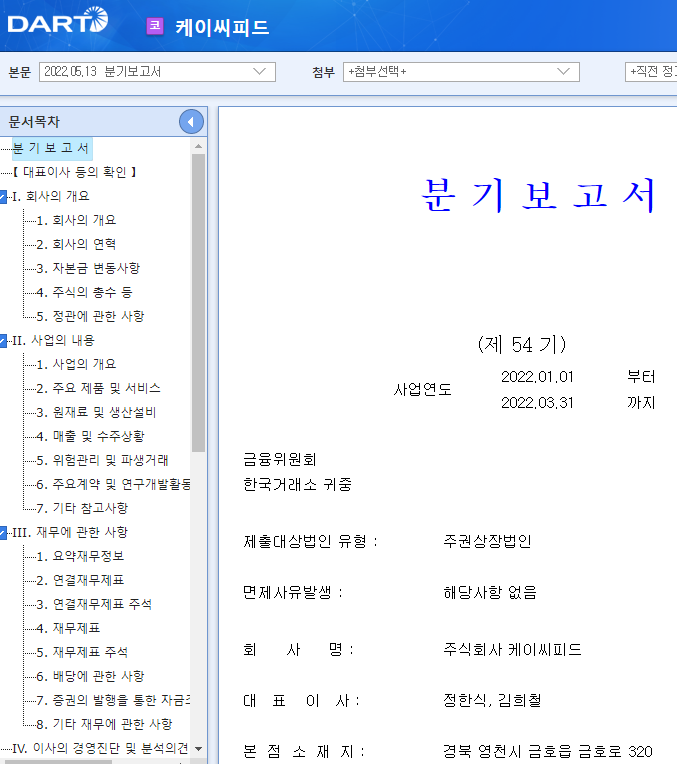Open II. 사업의 내용 chapter

(53, 340)
